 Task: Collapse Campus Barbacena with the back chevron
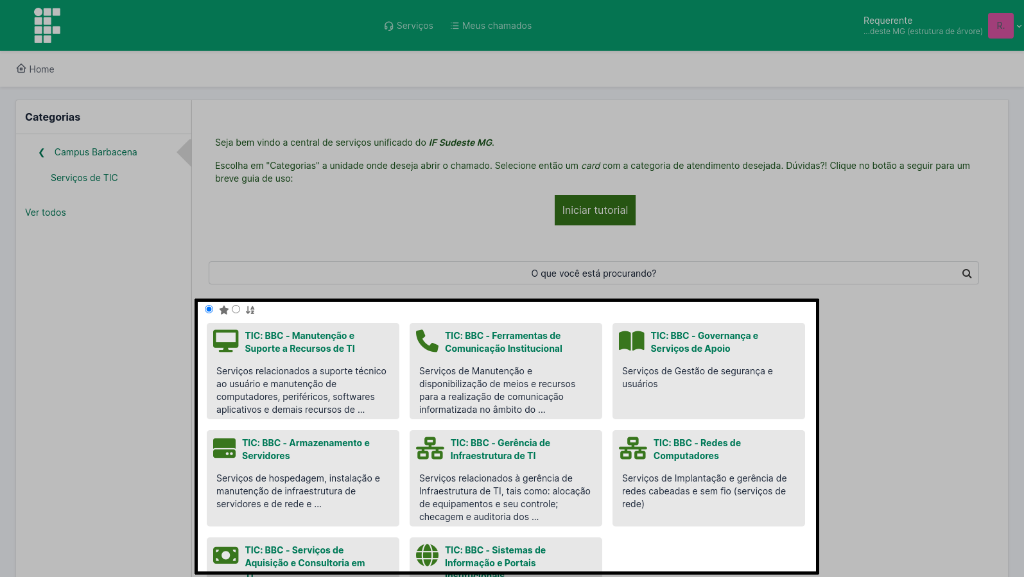41,152
